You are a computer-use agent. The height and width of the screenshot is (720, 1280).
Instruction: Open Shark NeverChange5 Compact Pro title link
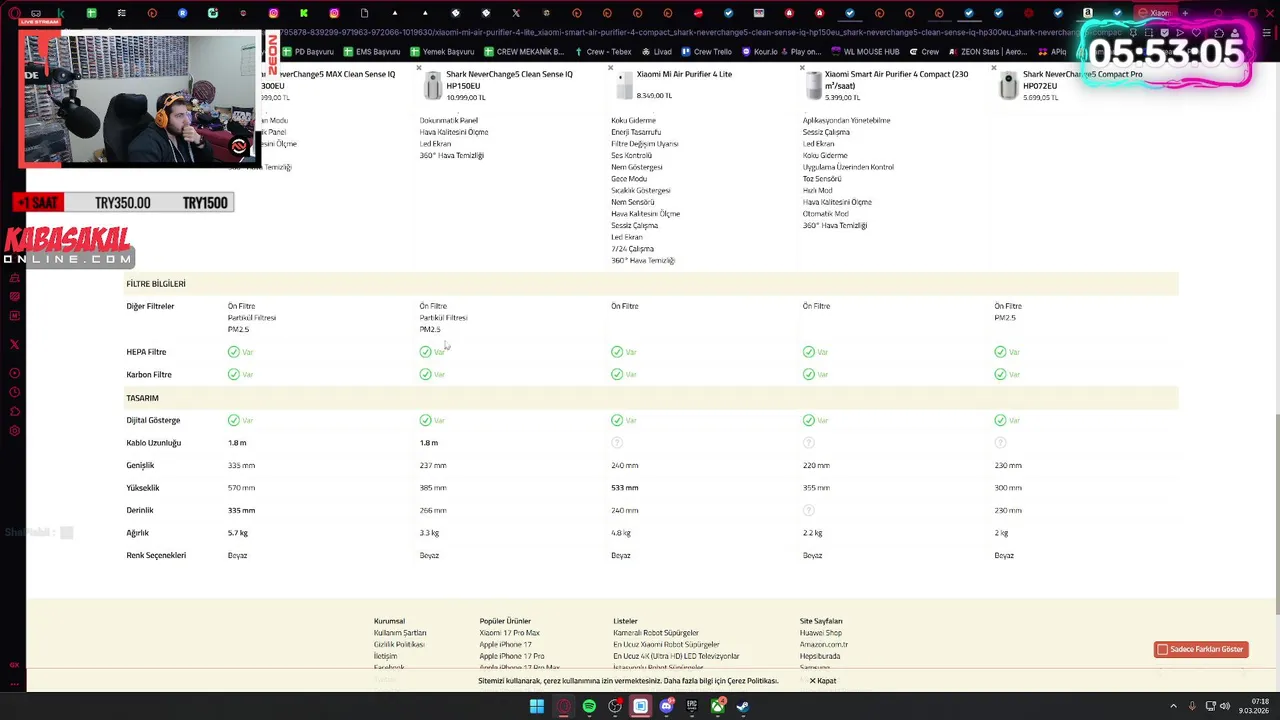pos(1082,80)
